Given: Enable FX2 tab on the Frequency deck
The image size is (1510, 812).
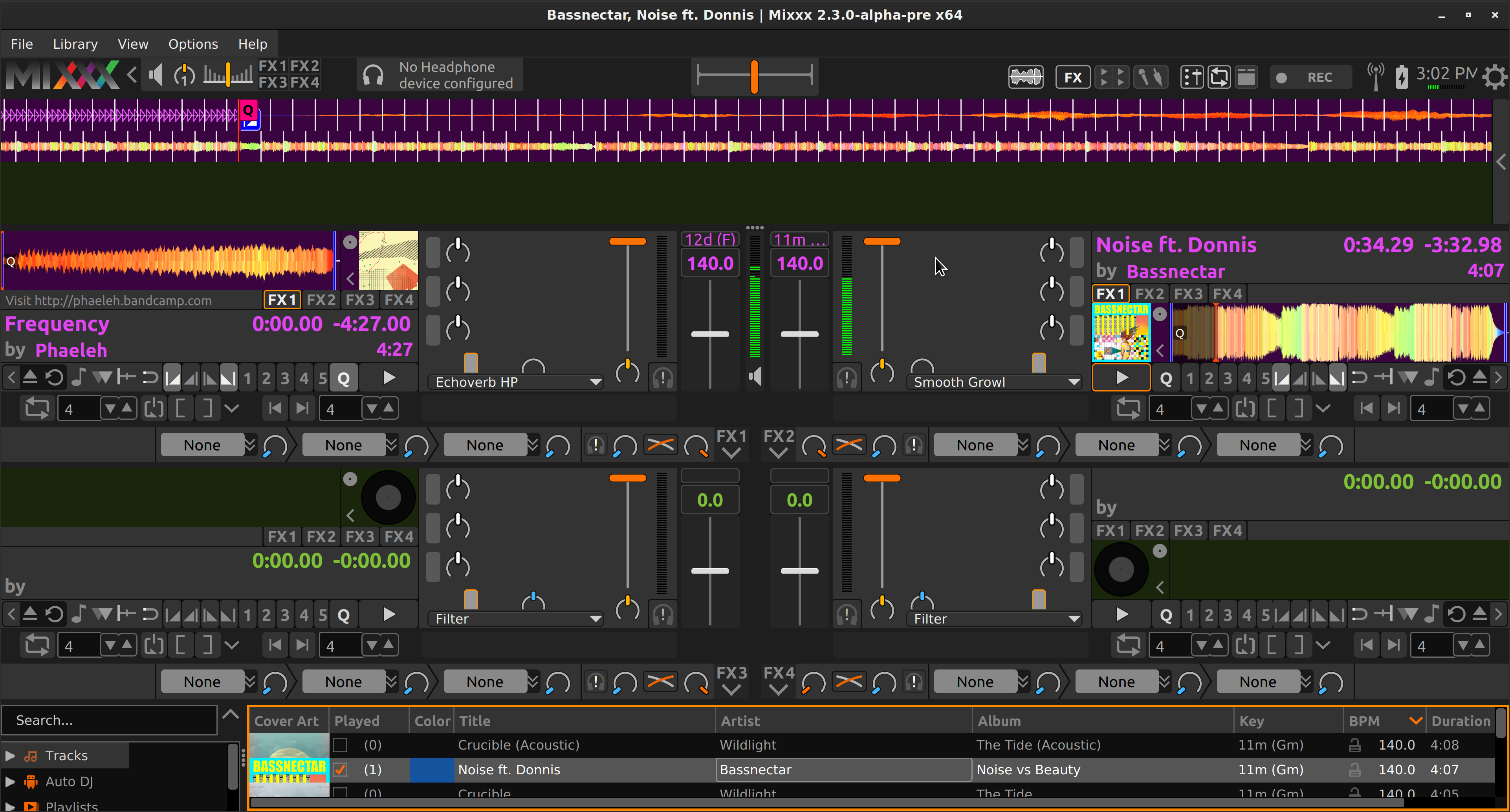Looking at the screenshot, I should coord(321,300).
